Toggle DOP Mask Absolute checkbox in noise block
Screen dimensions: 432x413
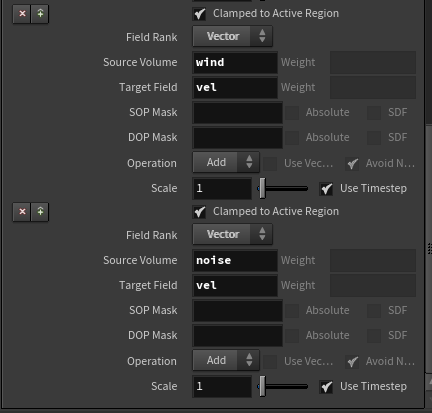[x=292, y=336]
